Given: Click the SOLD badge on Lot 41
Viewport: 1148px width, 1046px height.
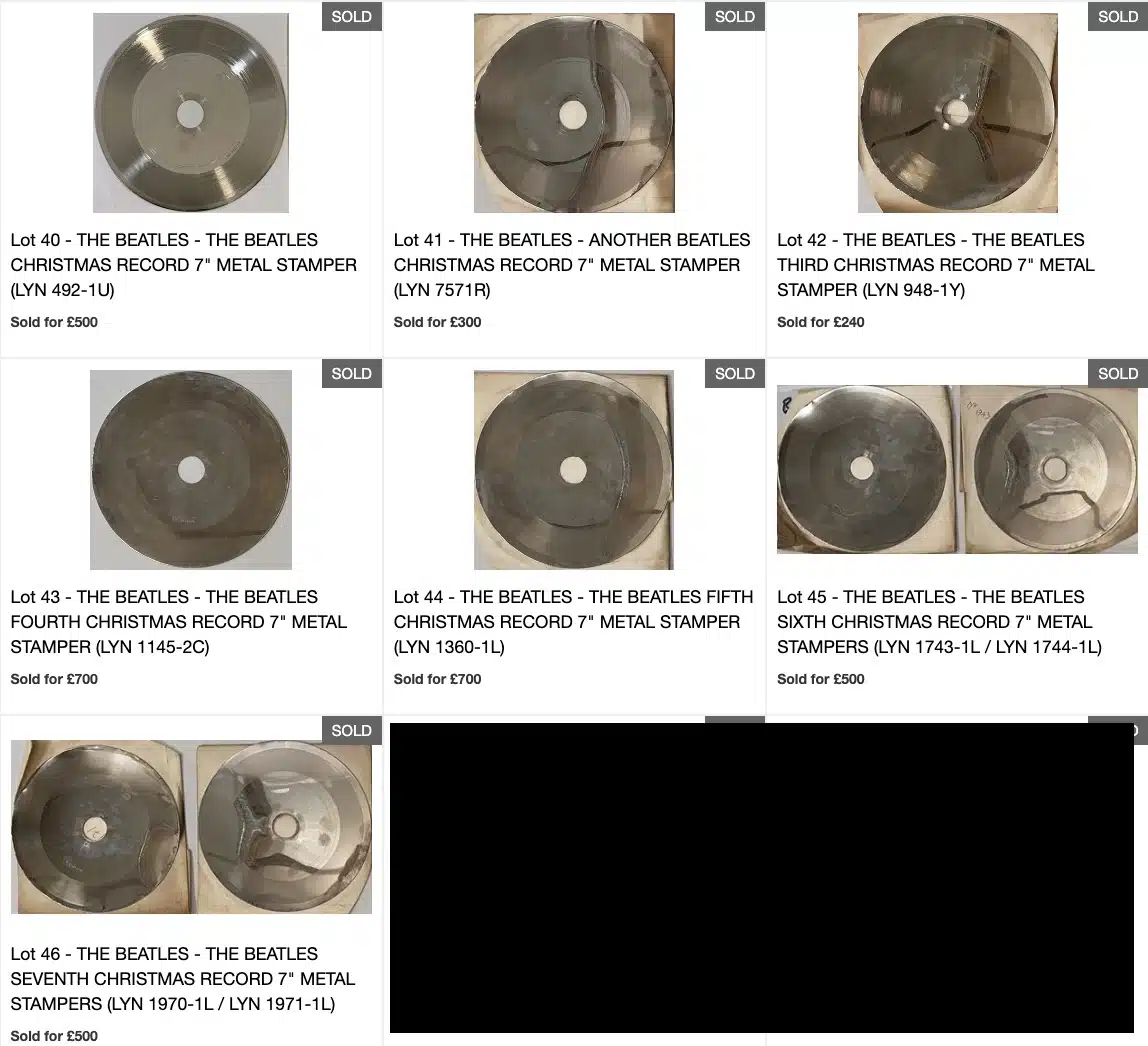Looking at the screenshot, I should [734, 16].
